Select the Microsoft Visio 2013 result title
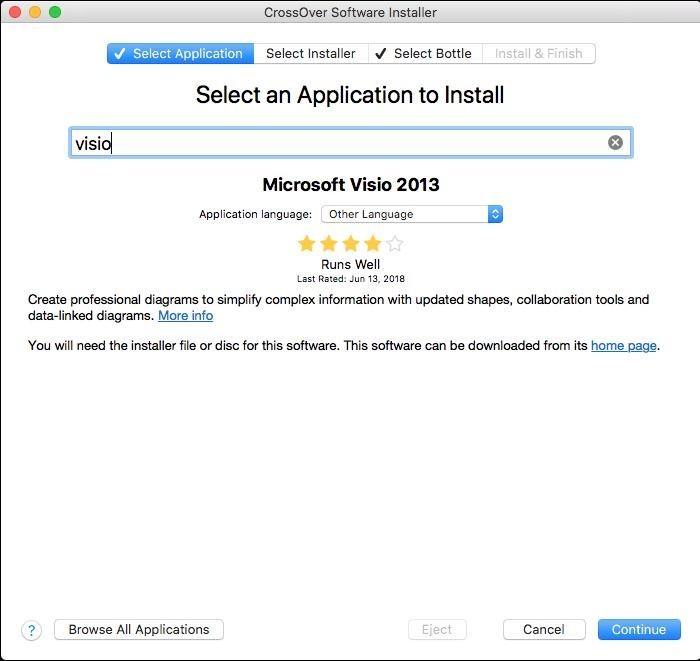Viewport: 700px width, 661px height. [x=351, y=185]
